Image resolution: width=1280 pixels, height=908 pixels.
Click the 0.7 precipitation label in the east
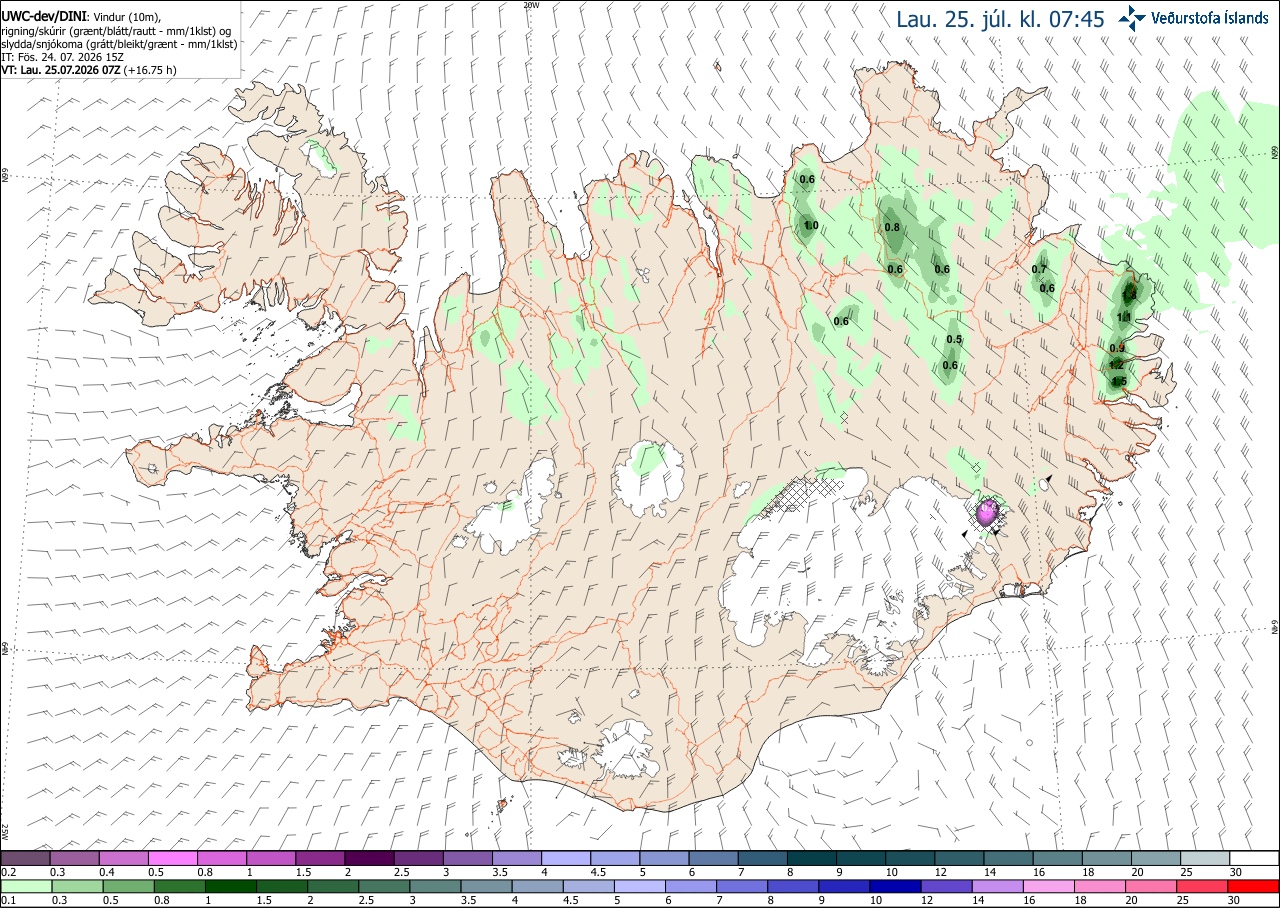1039,269
